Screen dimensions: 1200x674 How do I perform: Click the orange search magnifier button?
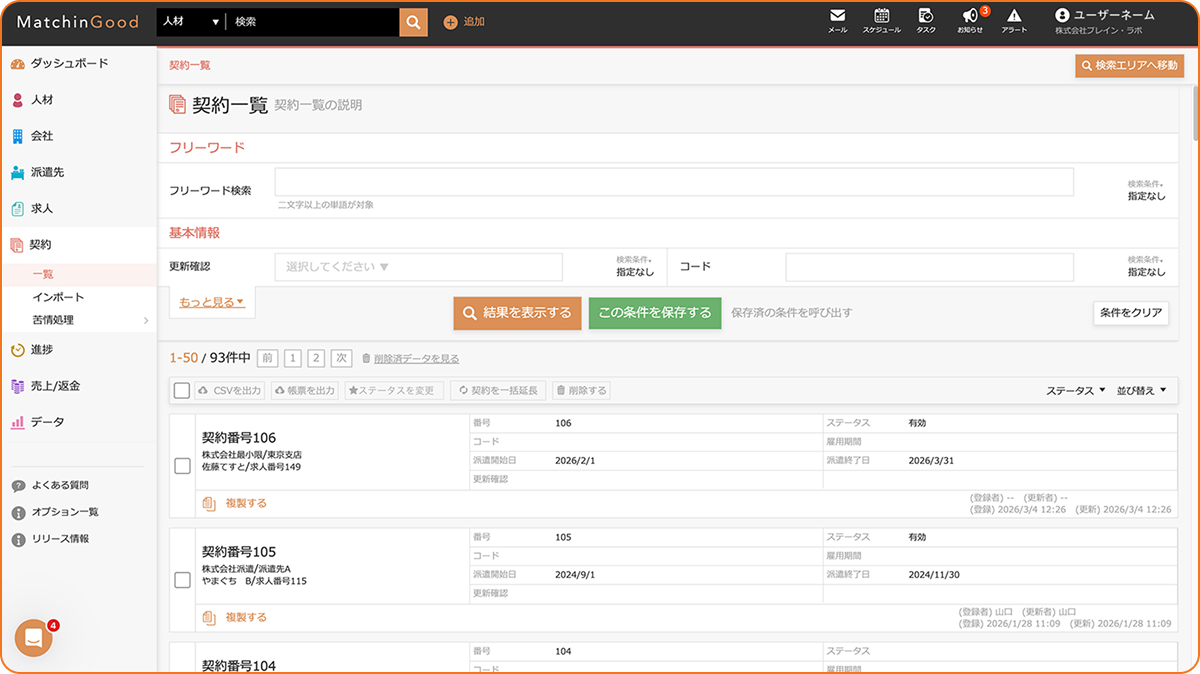(413, 22)
